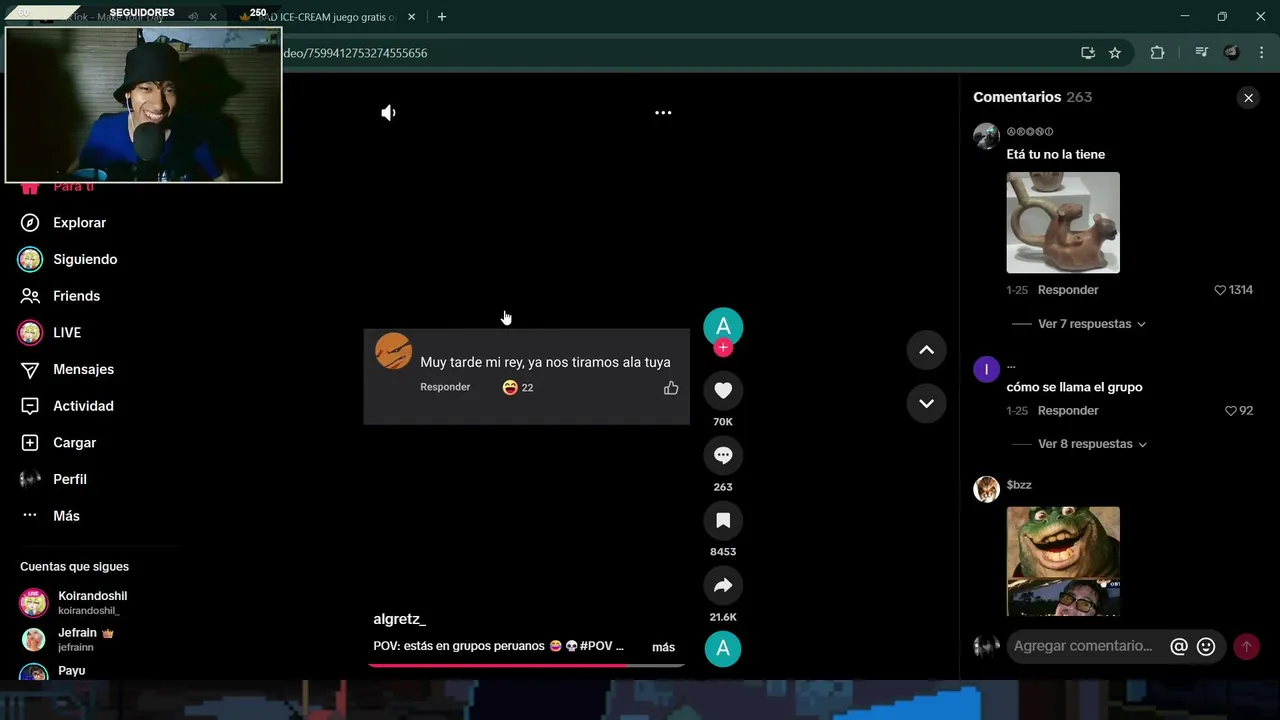Share the video using the arrow icon
This screenshot has height=720, width=1280.
[x=723, y=585]
